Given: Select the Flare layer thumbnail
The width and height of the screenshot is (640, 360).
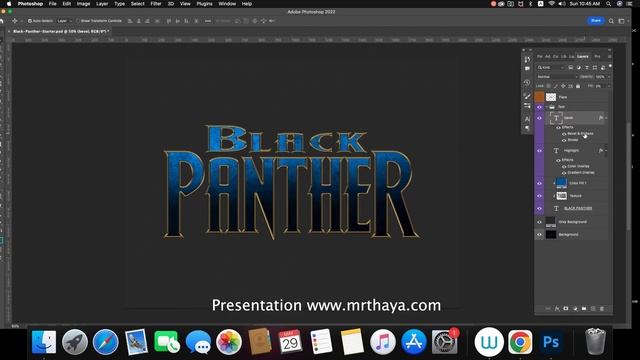Looking at the screenshot, I should pos(551,97).
